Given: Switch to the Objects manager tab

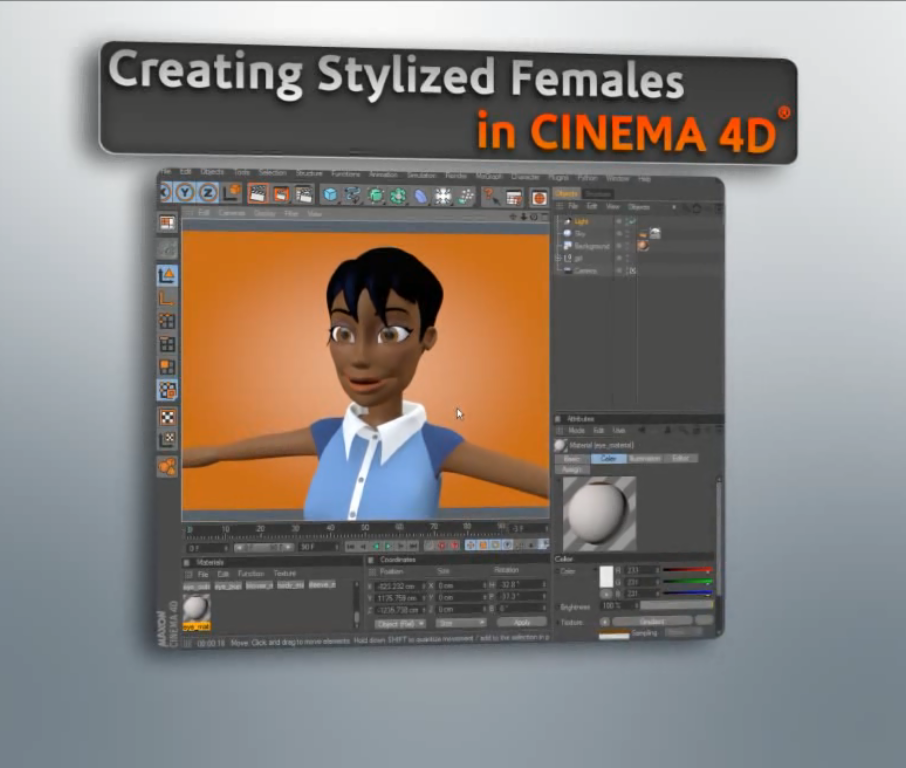Looking at the screenshot, I should 566,194.
